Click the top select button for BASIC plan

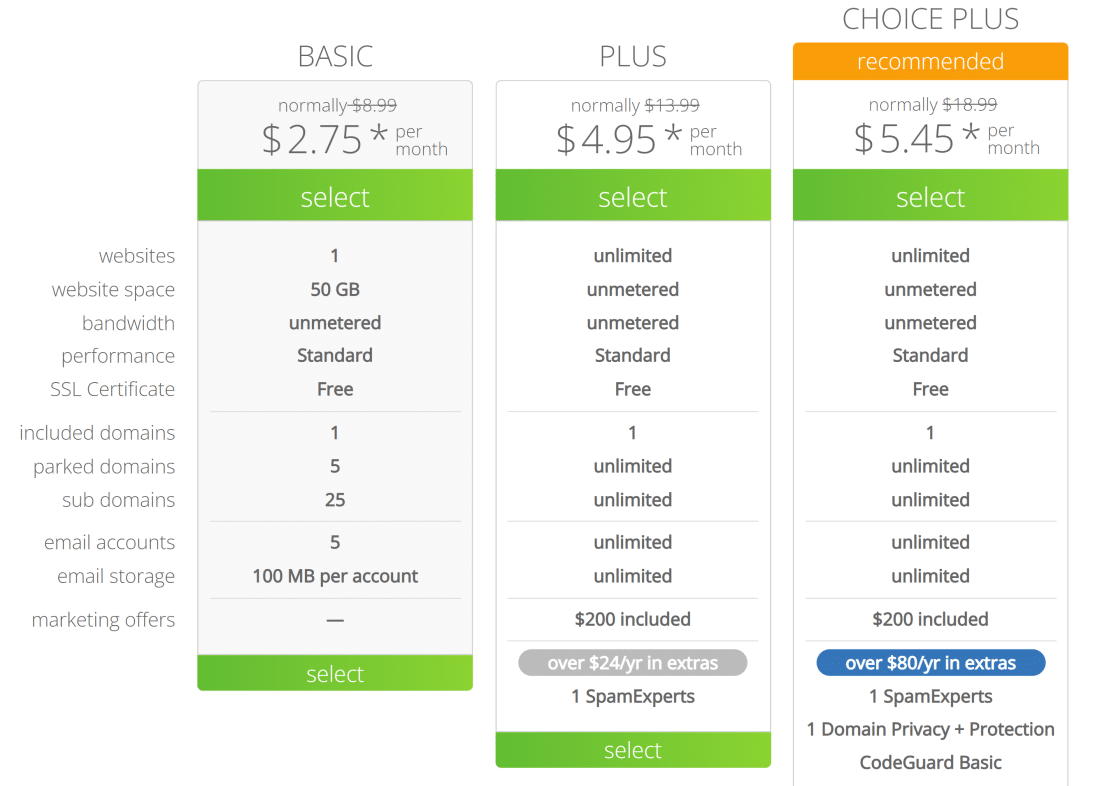(335, 196)
